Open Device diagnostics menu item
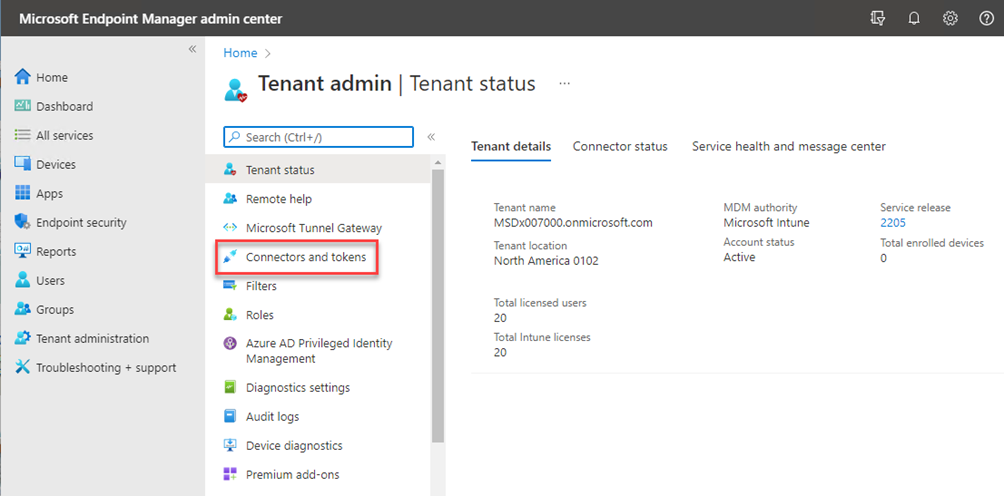 318,445
